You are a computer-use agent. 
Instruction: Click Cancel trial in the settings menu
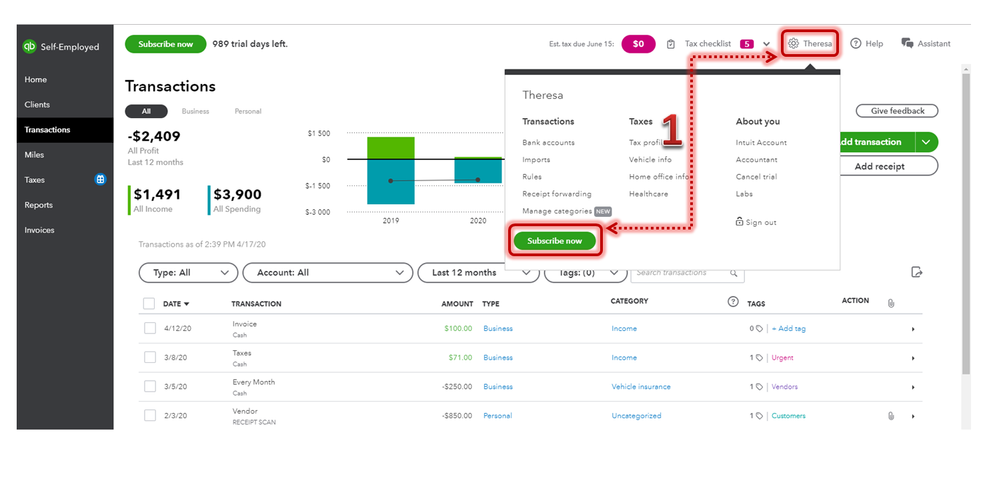[756, 176]
